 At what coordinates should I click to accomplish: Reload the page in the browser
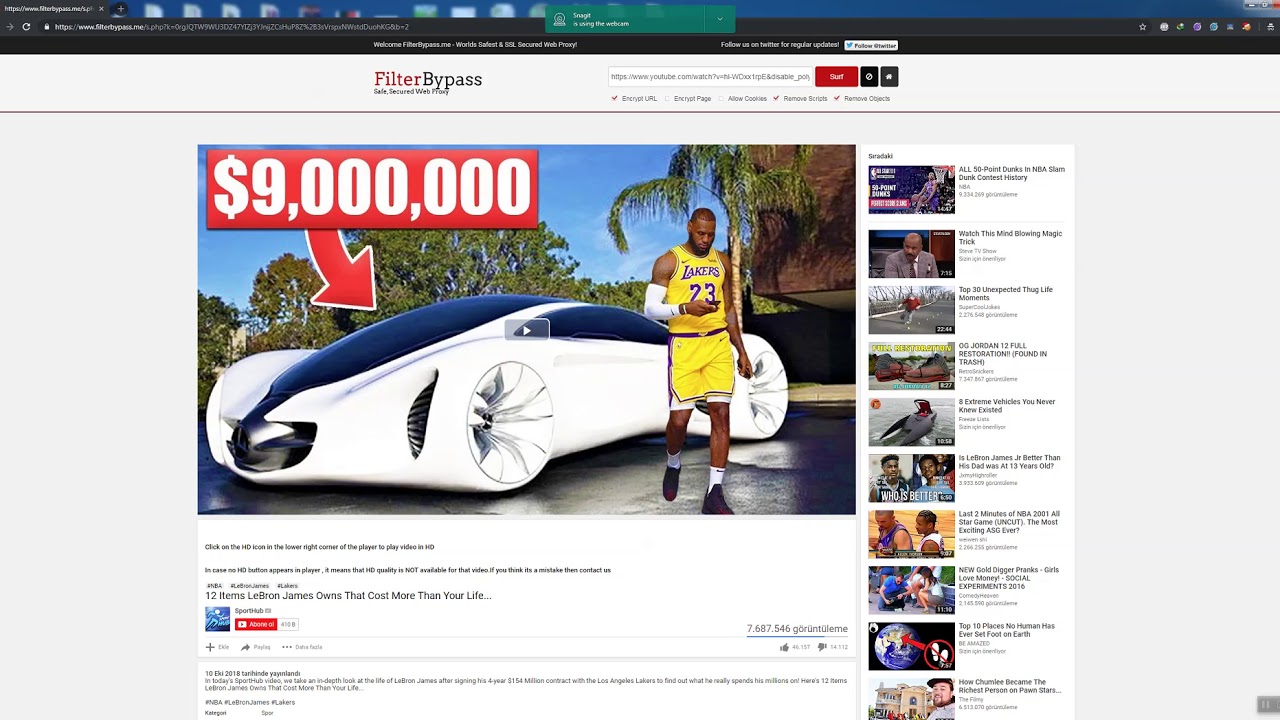tap(26, 27)
